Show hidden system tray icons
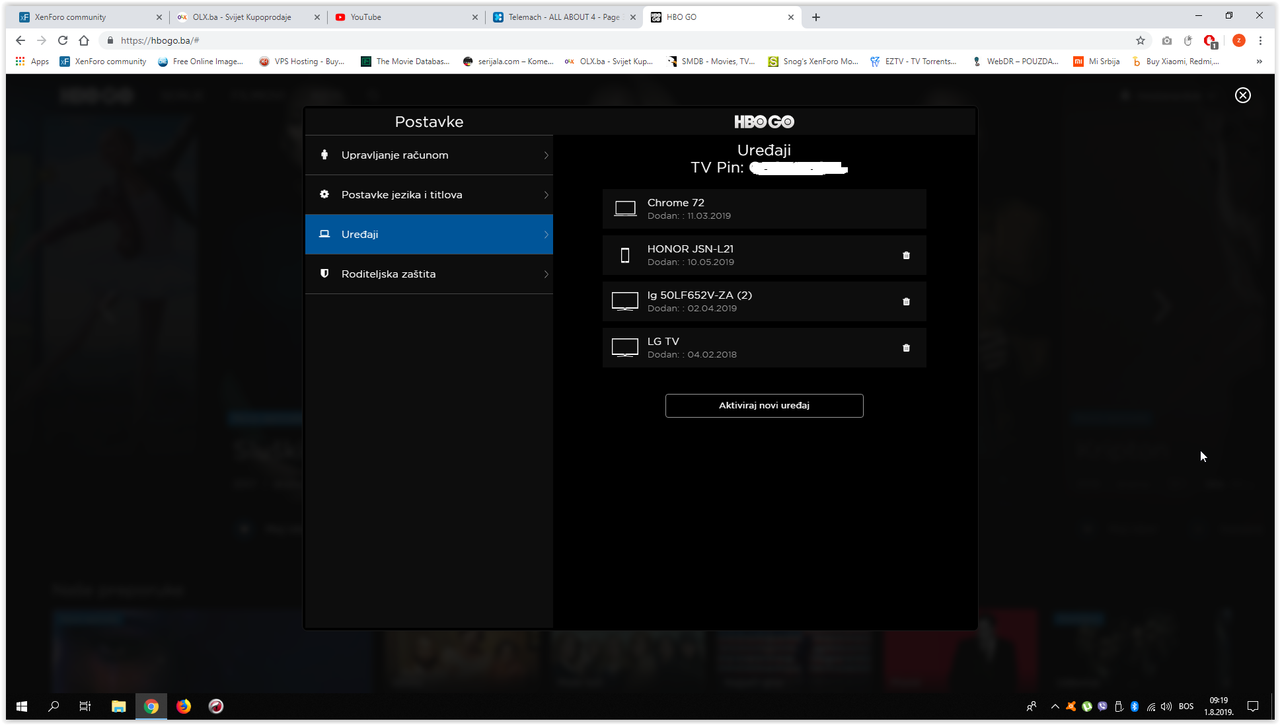1280x725 pixels. pyautogui.click(x=1054, y=706)
